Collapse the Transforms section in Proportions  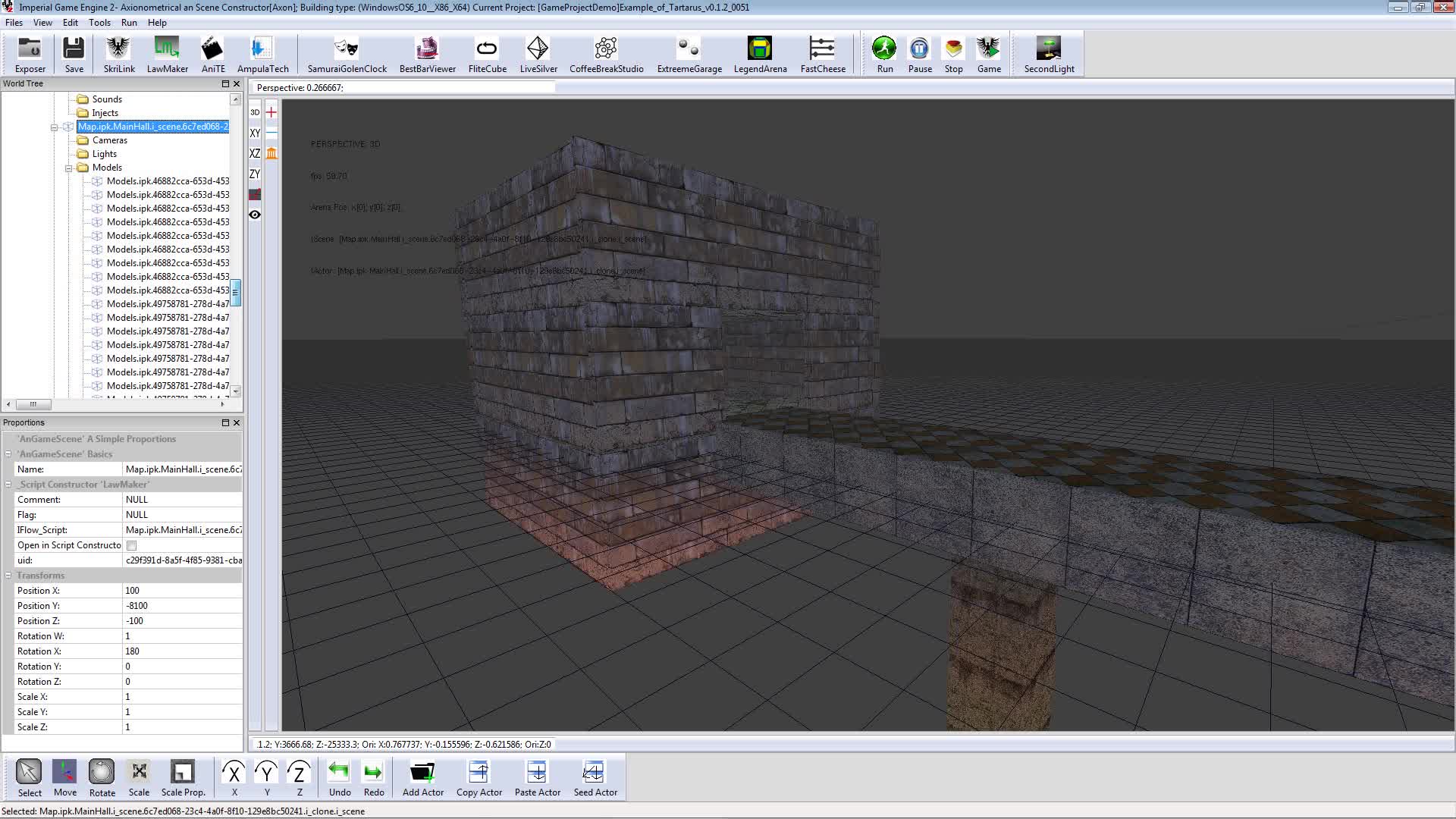pyautogui.click(x=8, y=575)
